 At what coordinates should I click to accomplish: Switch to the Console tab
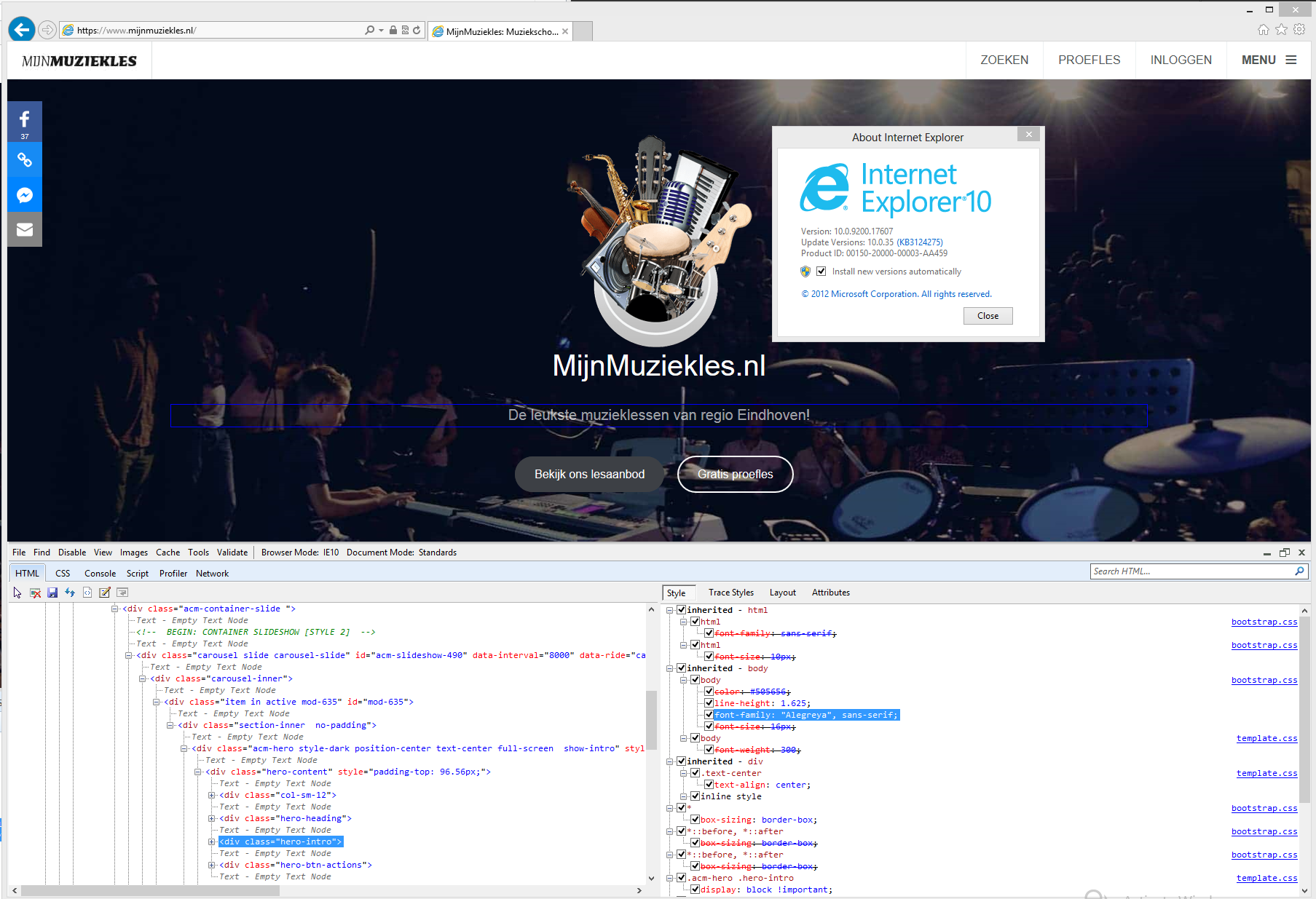[100, 574]
